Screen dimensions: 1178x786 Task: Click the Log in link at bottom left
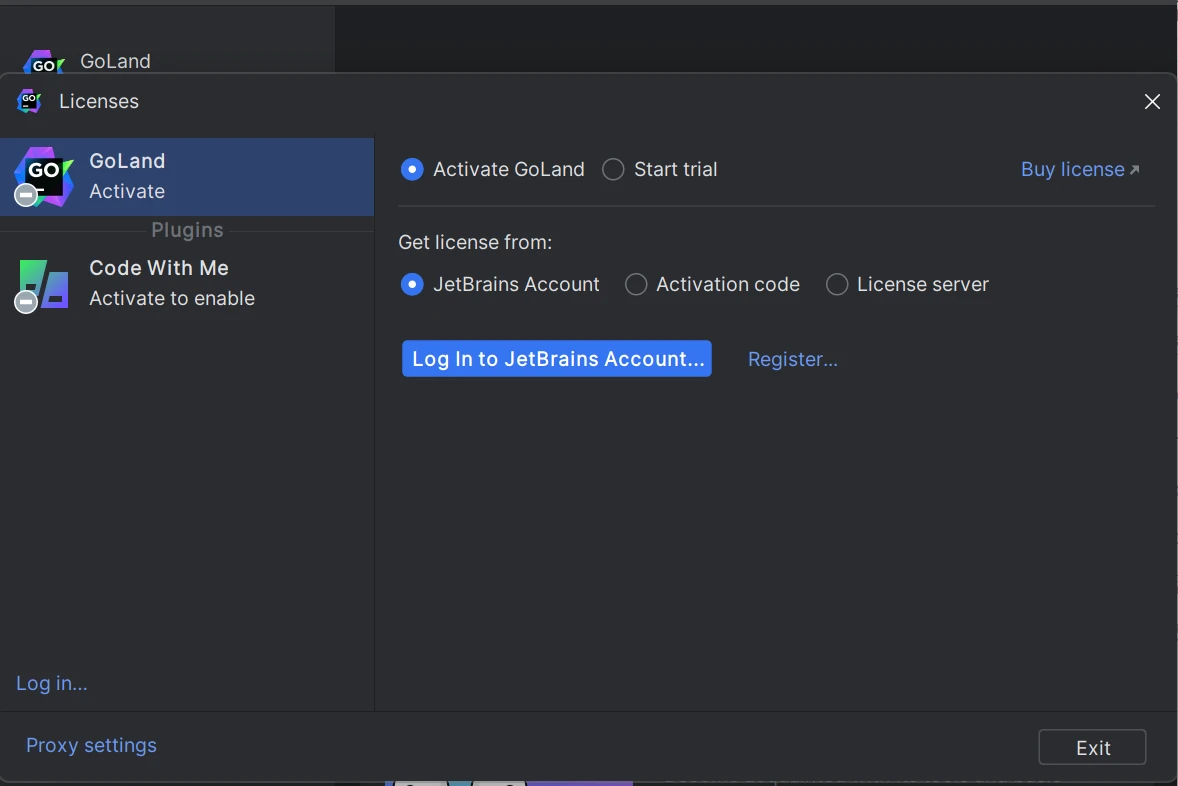[x=52, y=684]
